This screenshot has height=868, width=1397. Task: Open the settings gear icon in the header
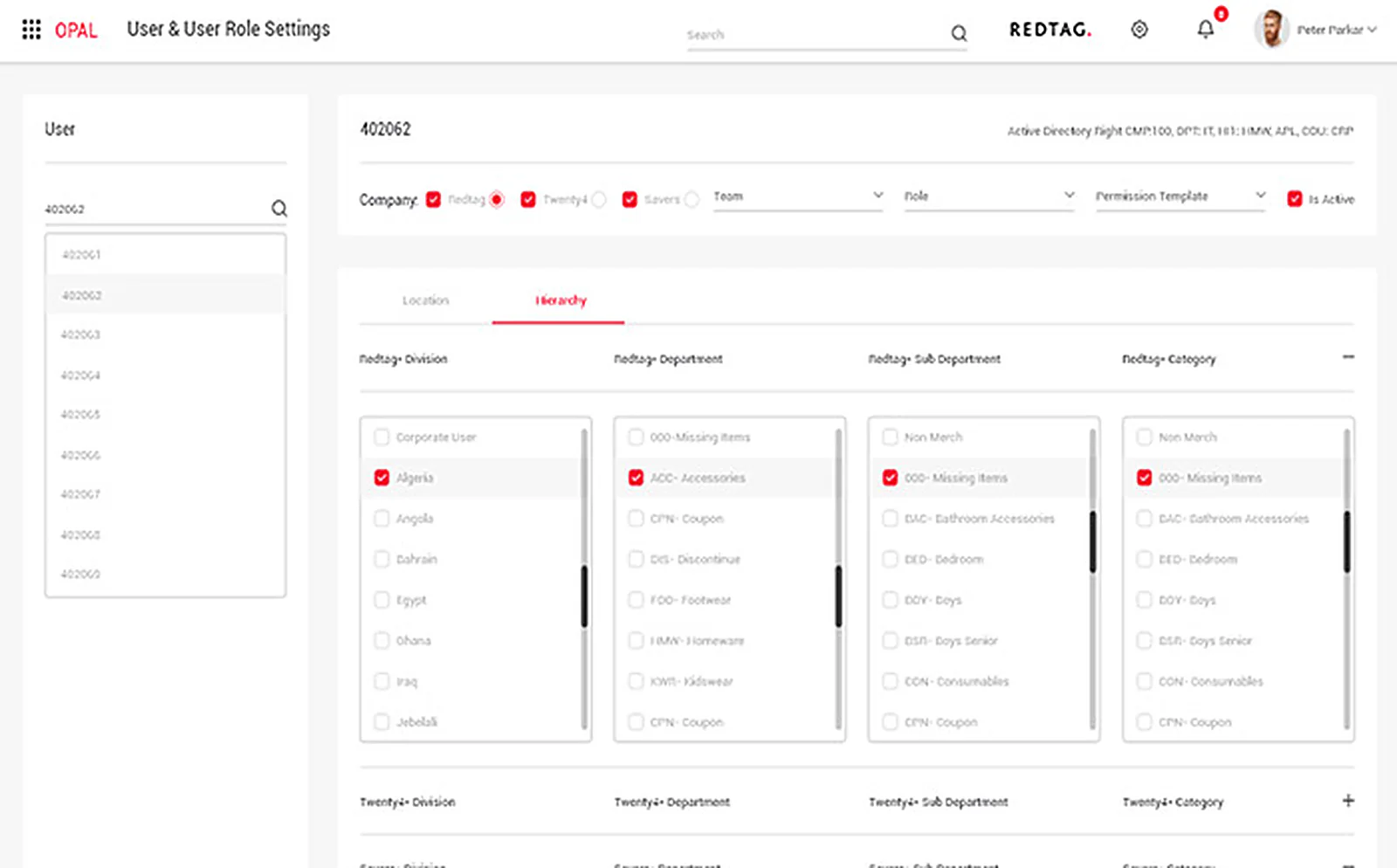pos(1139,30)
